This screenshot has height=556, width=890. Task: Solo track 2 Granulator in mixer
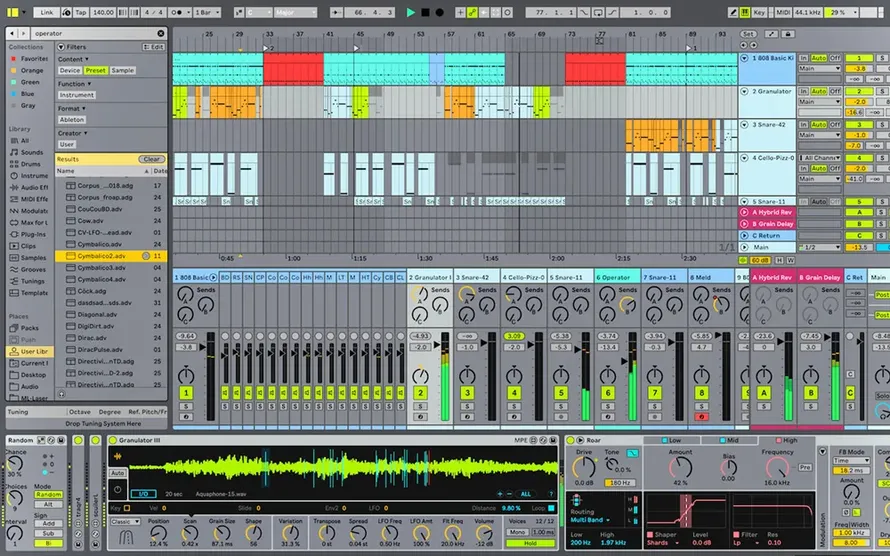pos(420,406)
